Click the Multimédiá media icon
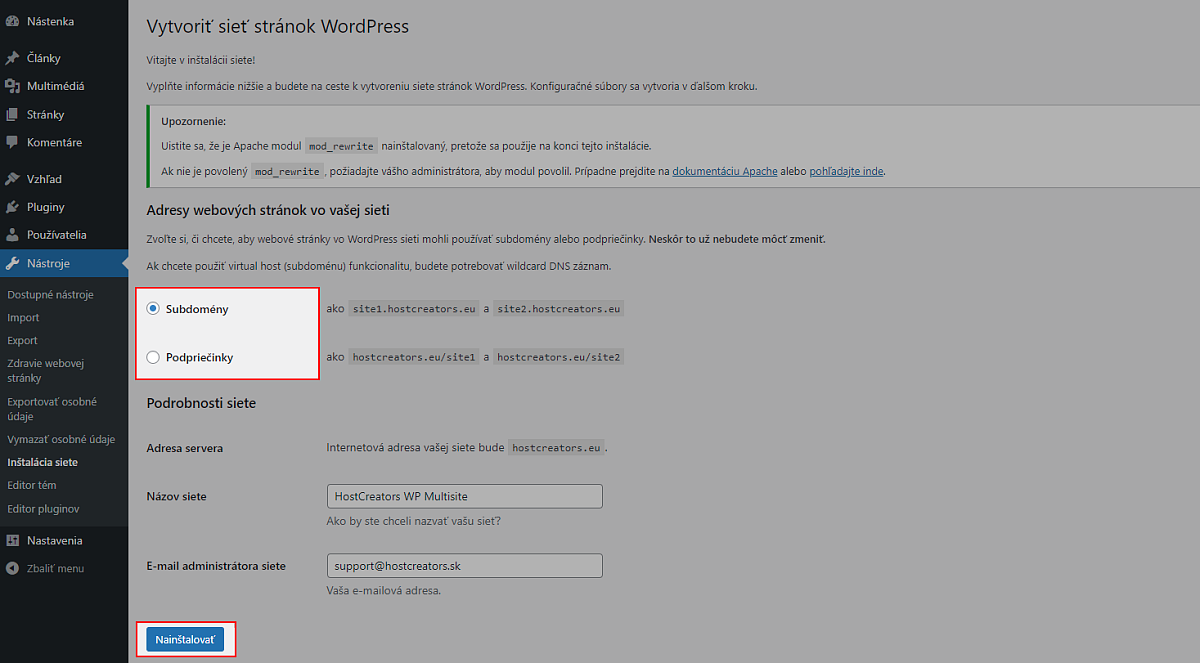The image size is (1200, 663). 12,86
